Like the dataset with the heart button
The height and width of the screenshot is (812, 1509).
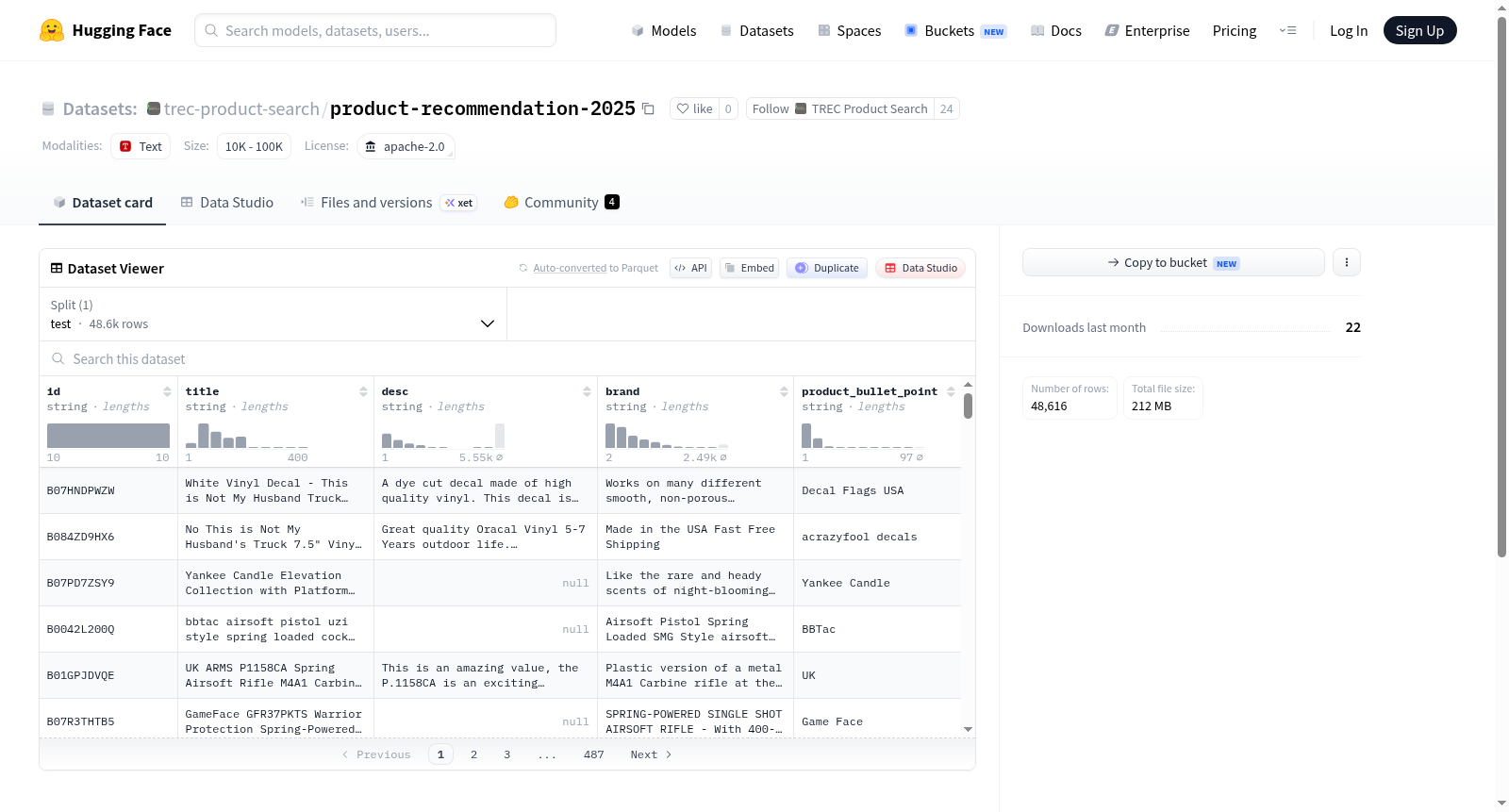[x=694, y=108]
